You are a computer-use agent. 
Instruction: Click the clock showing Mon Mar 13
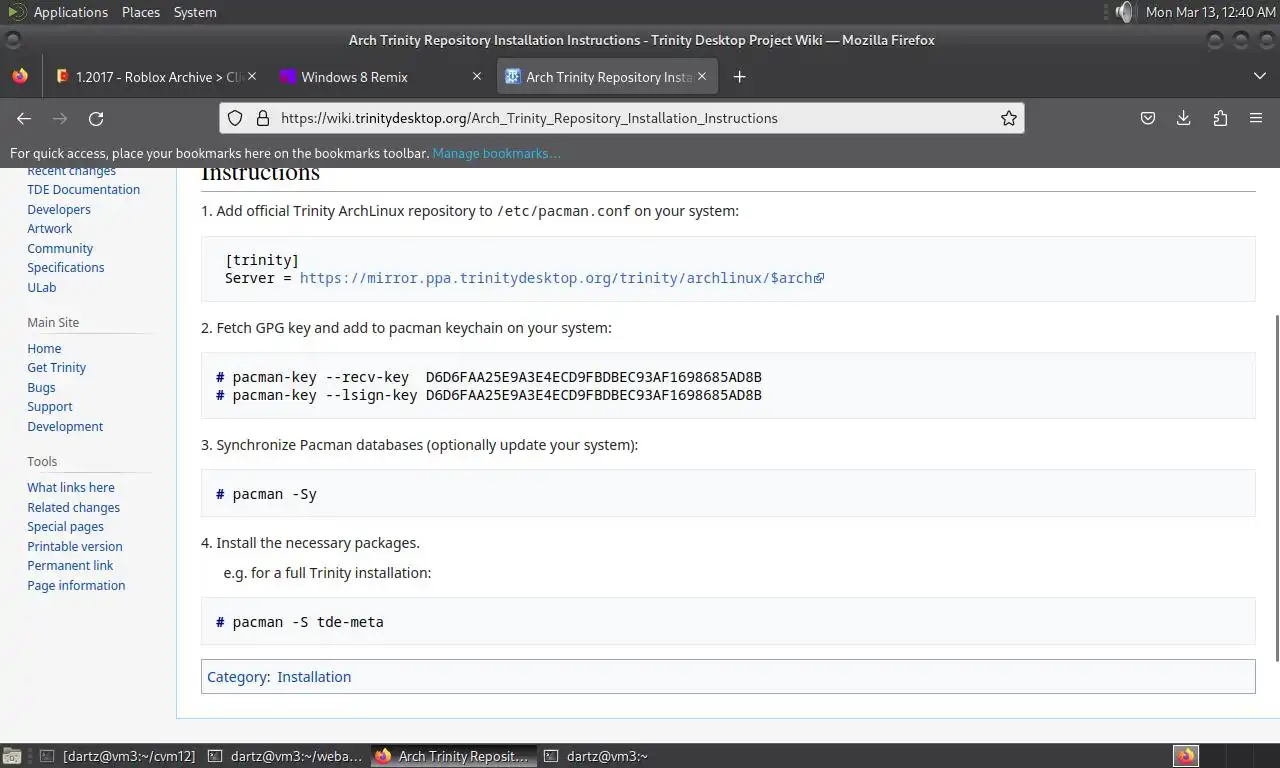coord(1210,12)
